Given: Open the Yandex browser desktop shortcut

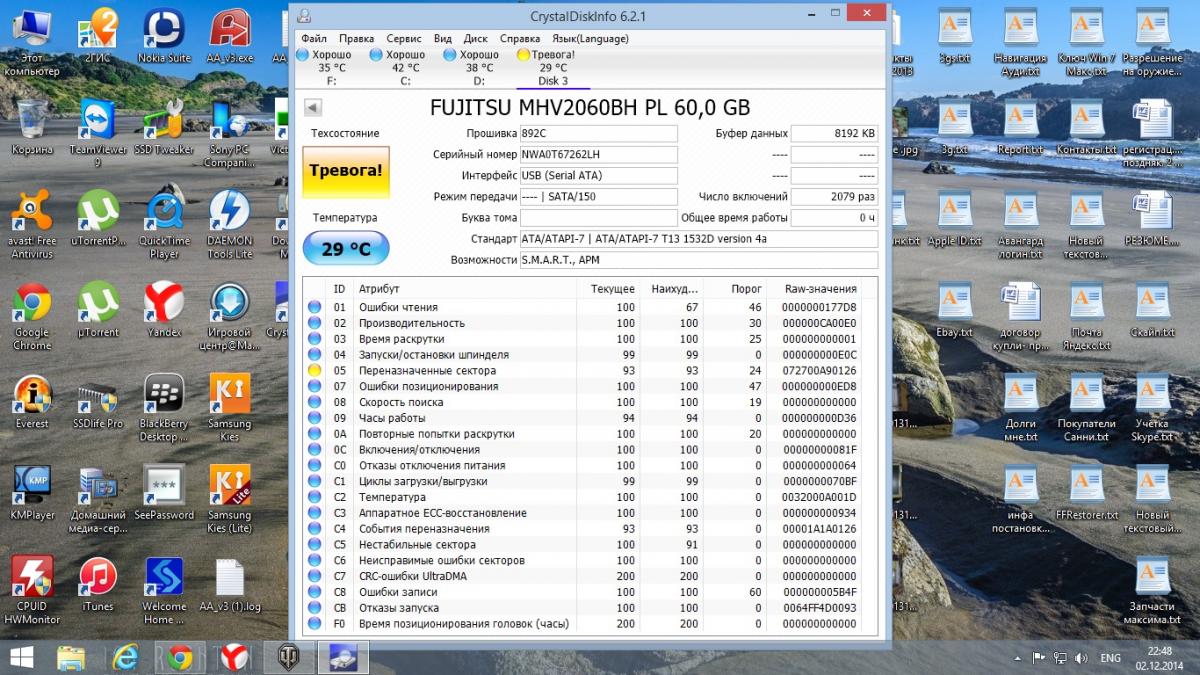Looking at the screenshot, I should pyautogui.click(x=164, y=310).
